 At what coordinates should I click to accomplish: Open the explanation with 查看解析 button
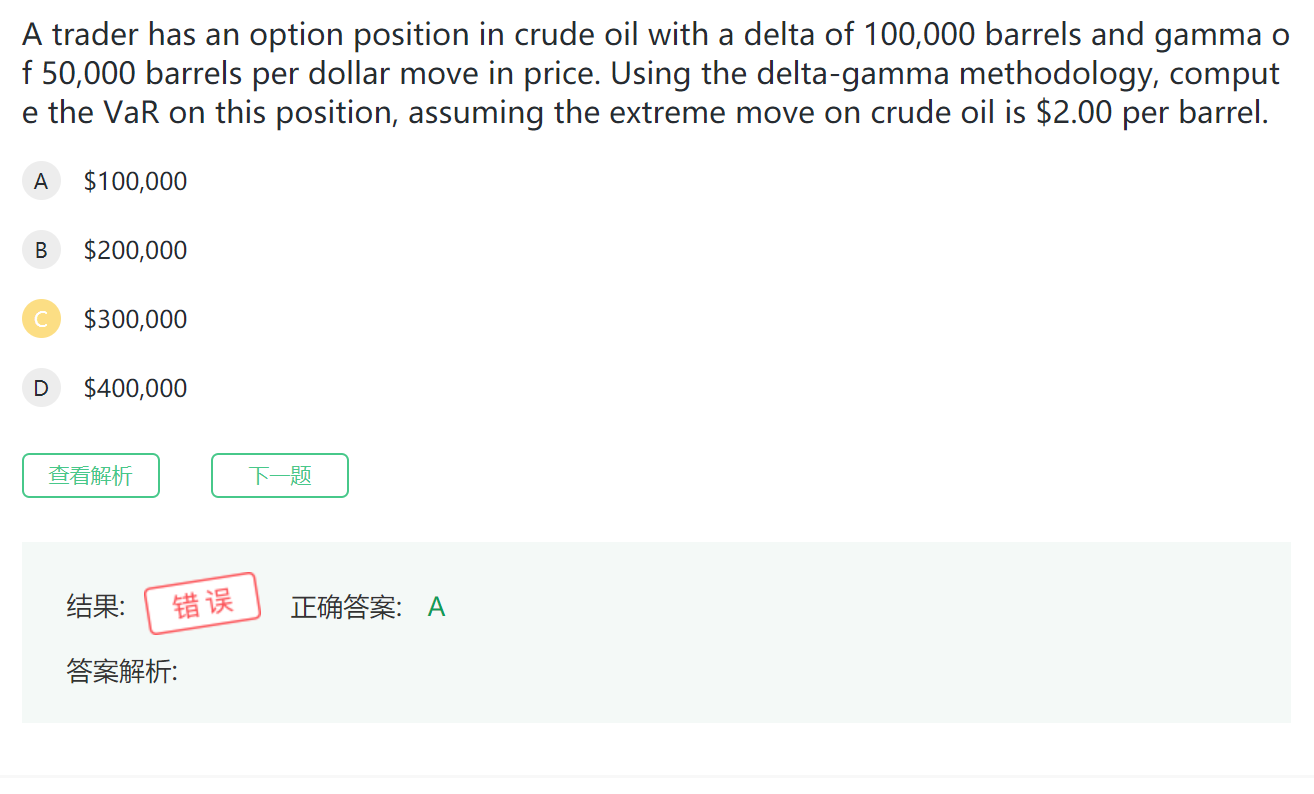91,475
